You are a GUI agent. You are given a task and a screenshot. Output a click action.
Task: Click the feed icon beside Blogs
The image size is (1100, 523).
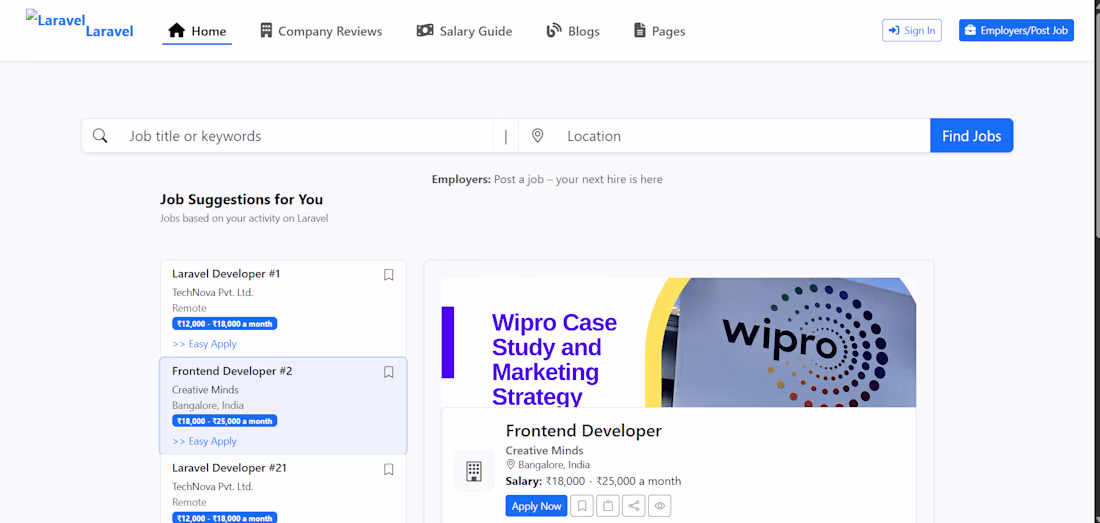click(554, 31)
